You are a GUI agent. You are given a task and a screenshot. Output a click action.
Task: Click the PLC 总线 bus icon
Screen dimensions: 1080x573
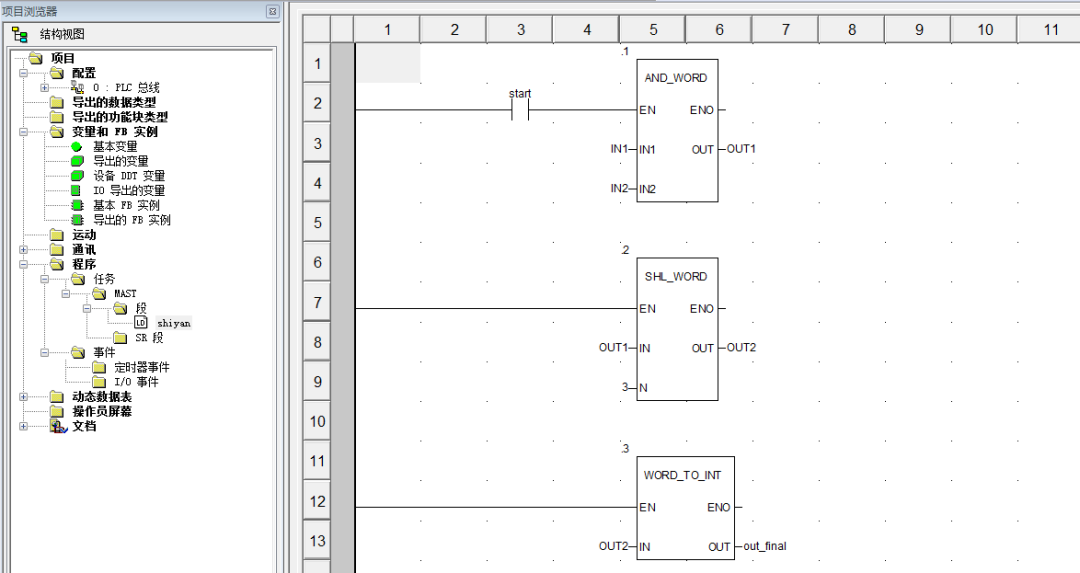coord(77,88)
